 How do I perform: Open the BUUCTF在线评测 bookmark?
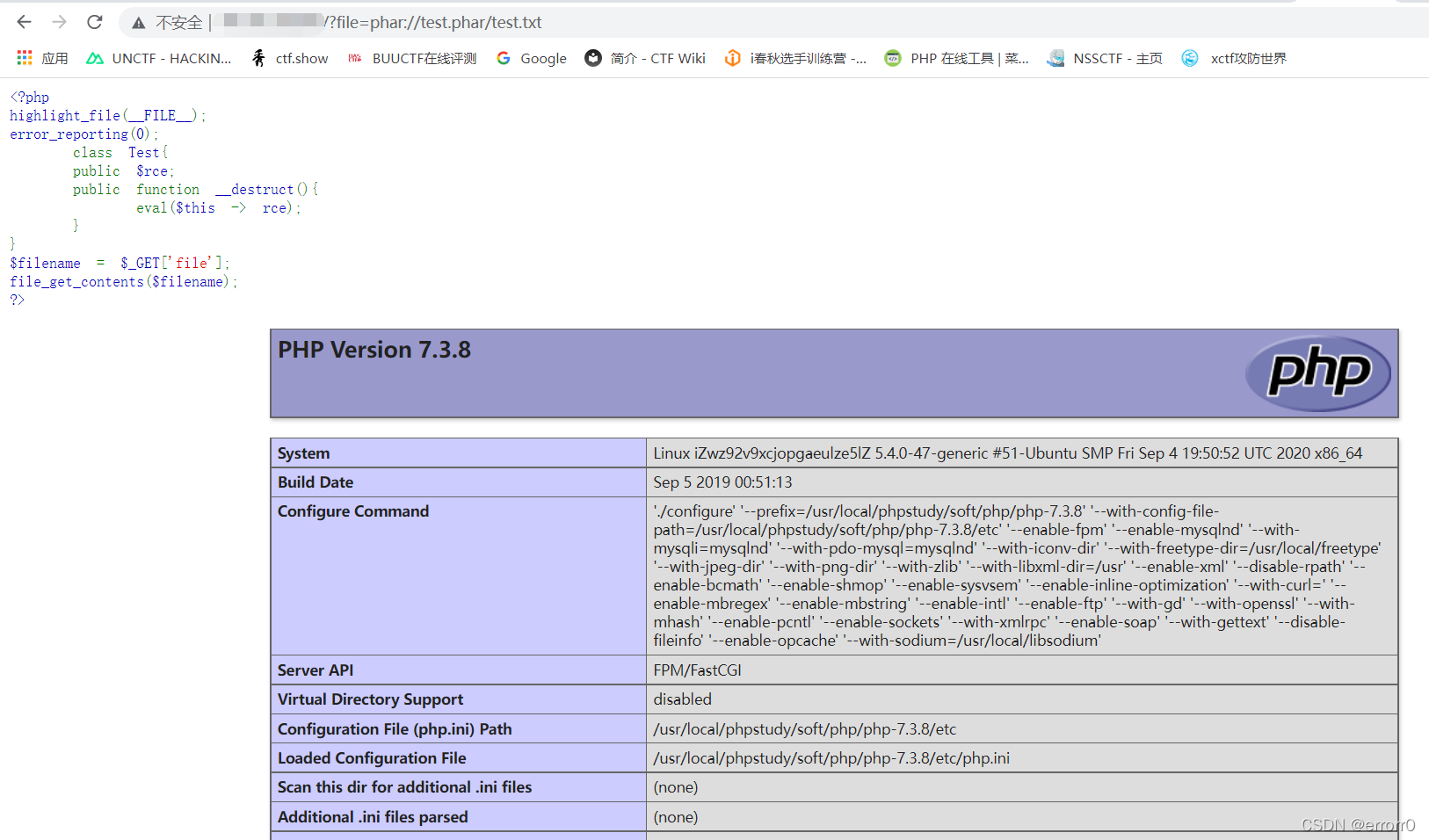click(x=411, y=58)
